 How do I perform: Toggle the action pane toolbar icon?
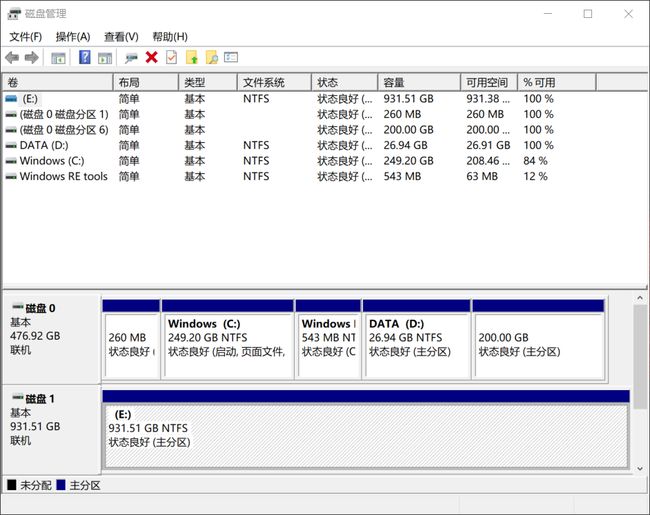tap(105, 58)
